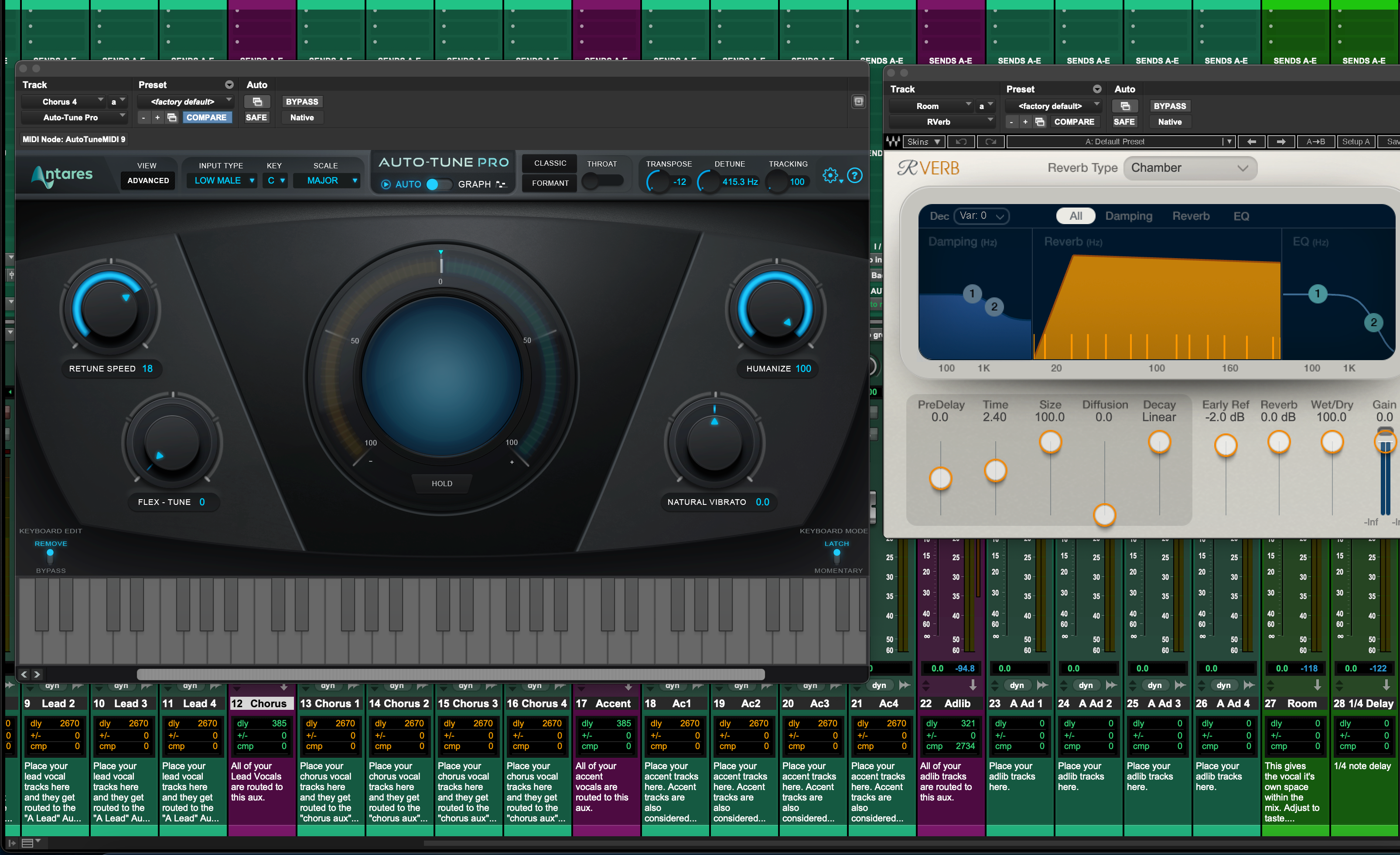Click the A→B preset compare icon
The height and width of the screenshot is (855, 1400).
(1316, 141)
